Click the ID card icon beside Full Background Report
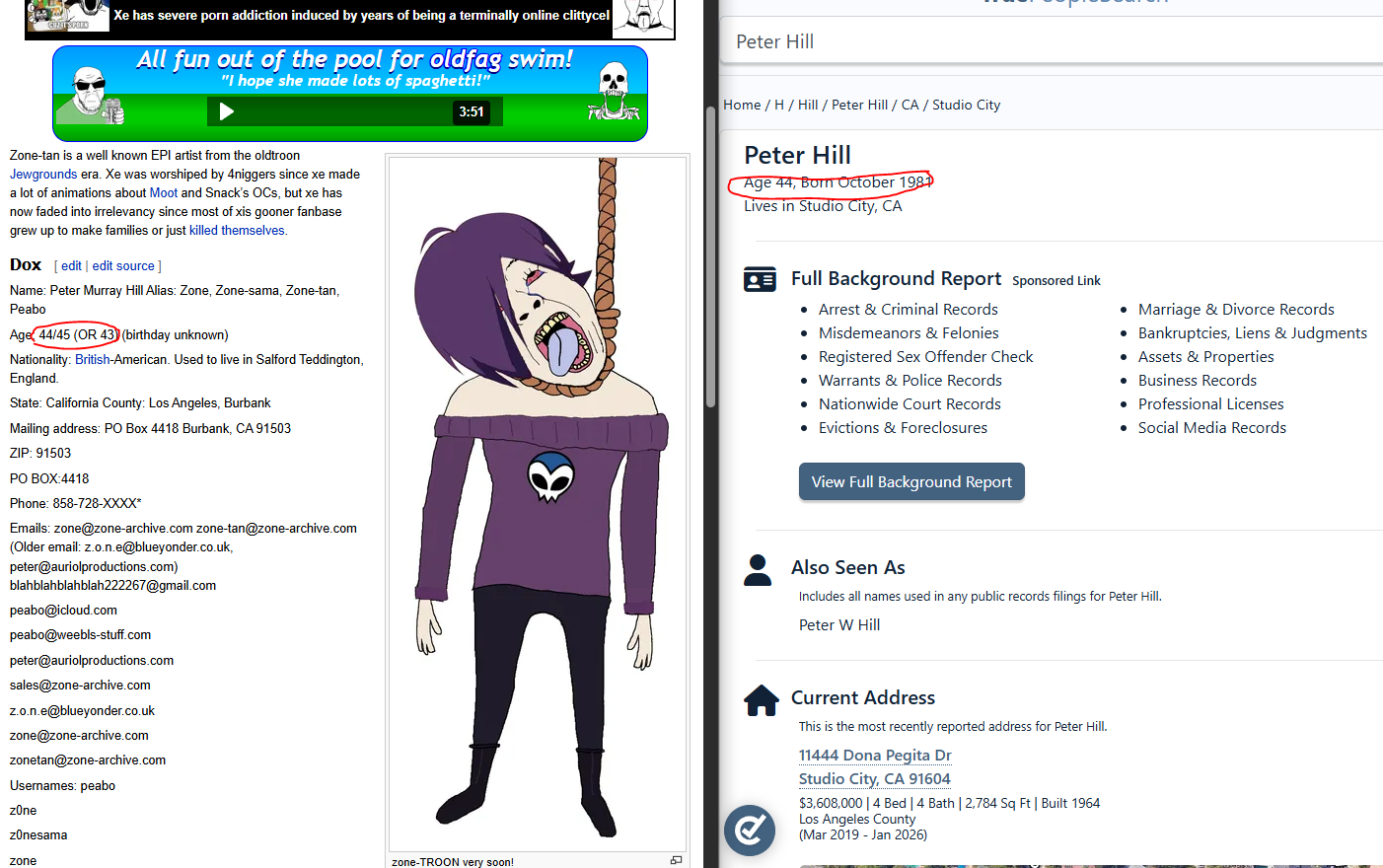This screenshot has height=868, width=1383. click(x=760, y=280)
